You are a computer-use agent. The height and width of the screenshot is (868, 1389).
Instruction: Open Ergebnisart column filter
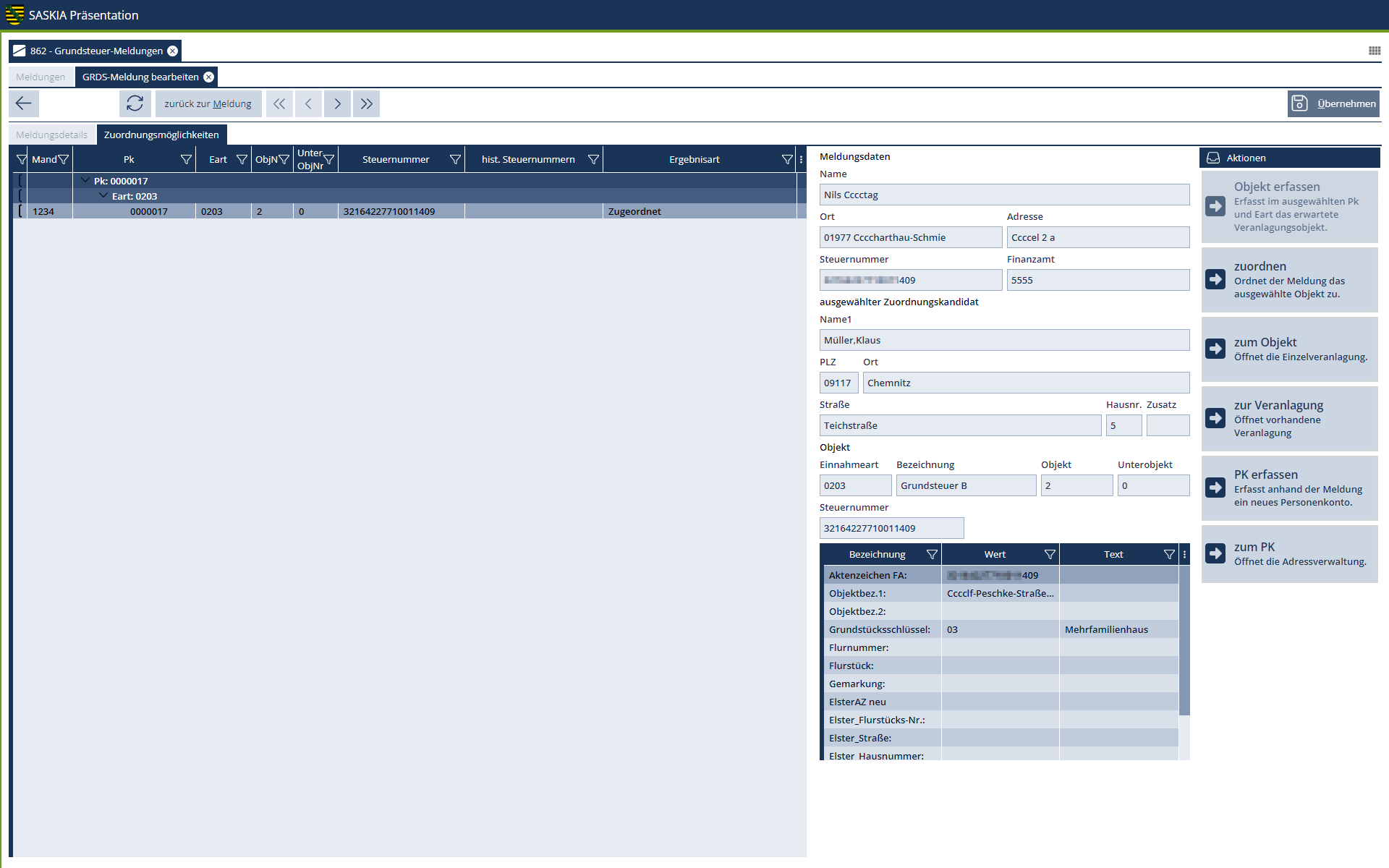(x=787, y=159)
